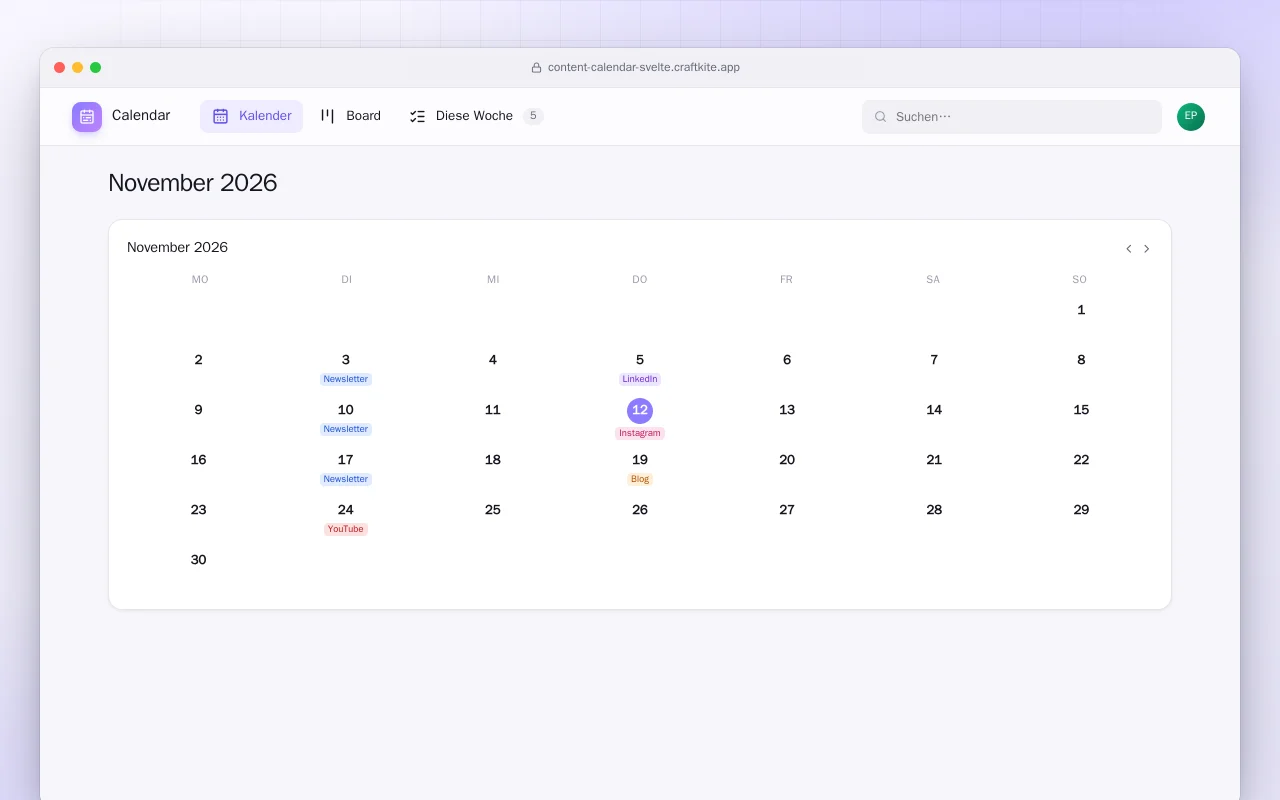
Task: Click the lock icon in the address bar
Action: [x=536, y=68]
